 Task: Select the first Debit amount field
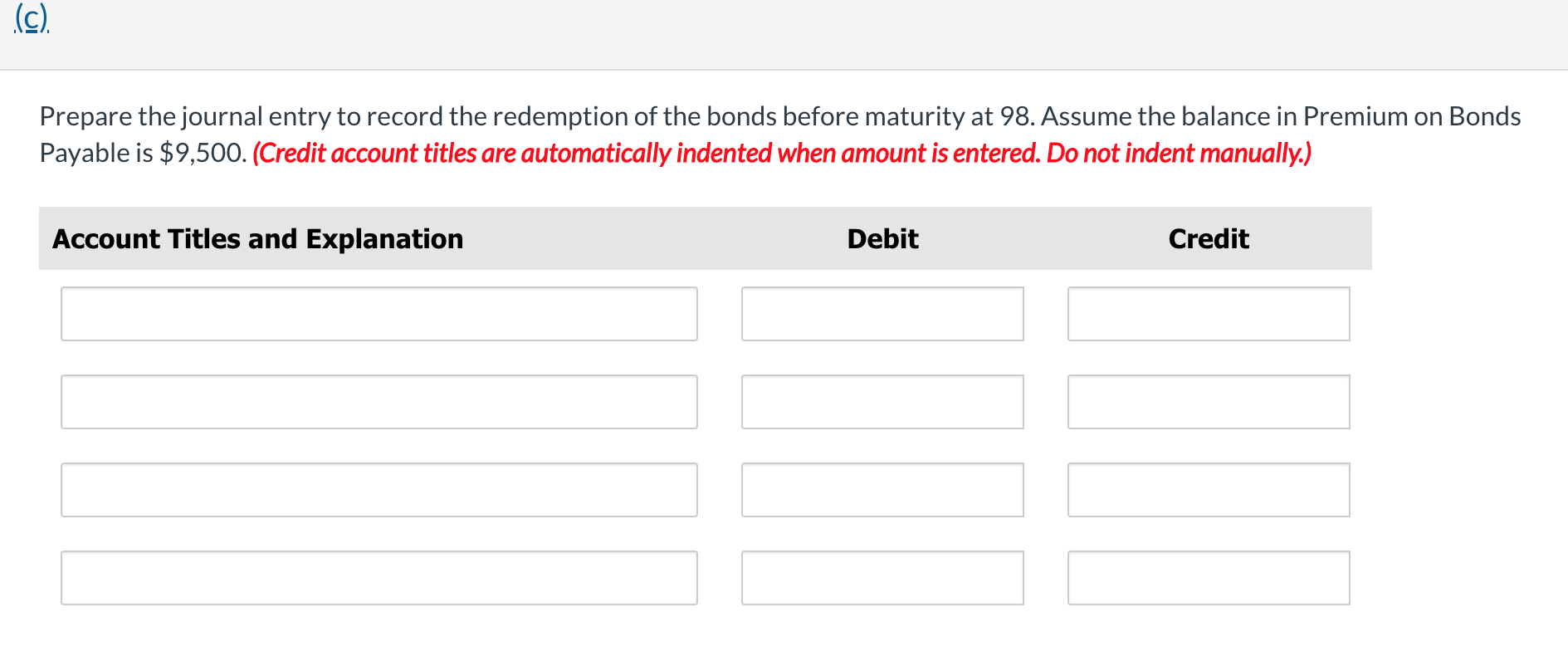[x=882, y=314]
